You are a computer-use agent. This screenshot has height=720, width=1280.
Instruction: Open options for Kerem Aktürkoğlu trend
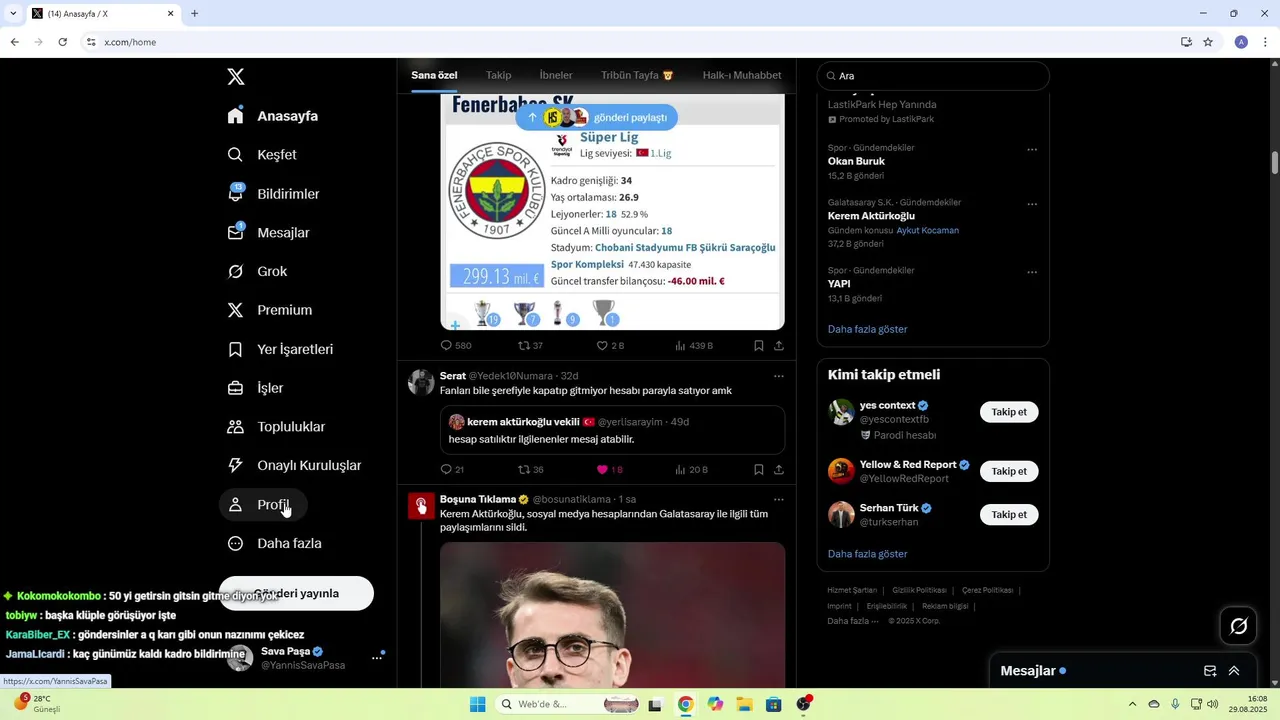[x=1032, y=204]
